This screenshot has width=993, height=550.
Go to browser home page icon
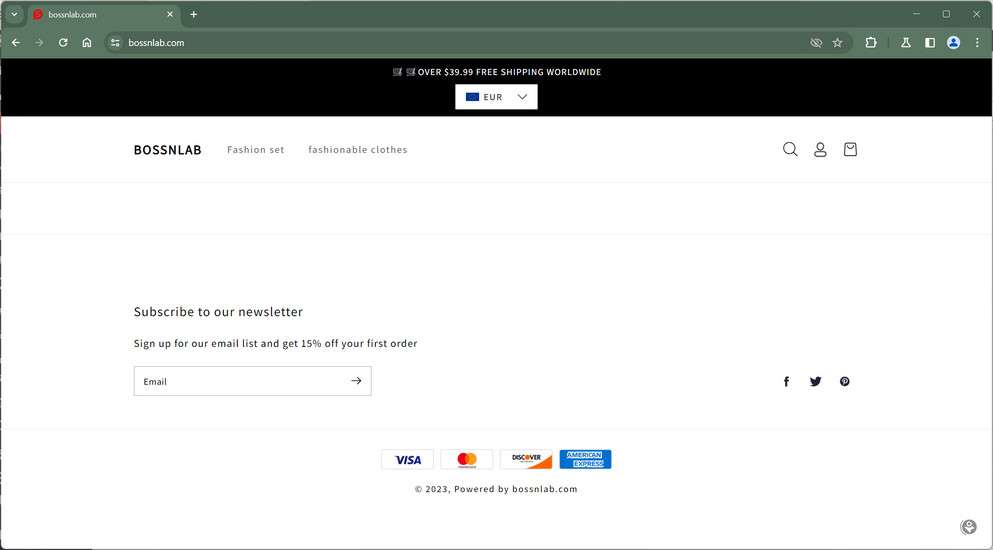click(x=87, y=42)
